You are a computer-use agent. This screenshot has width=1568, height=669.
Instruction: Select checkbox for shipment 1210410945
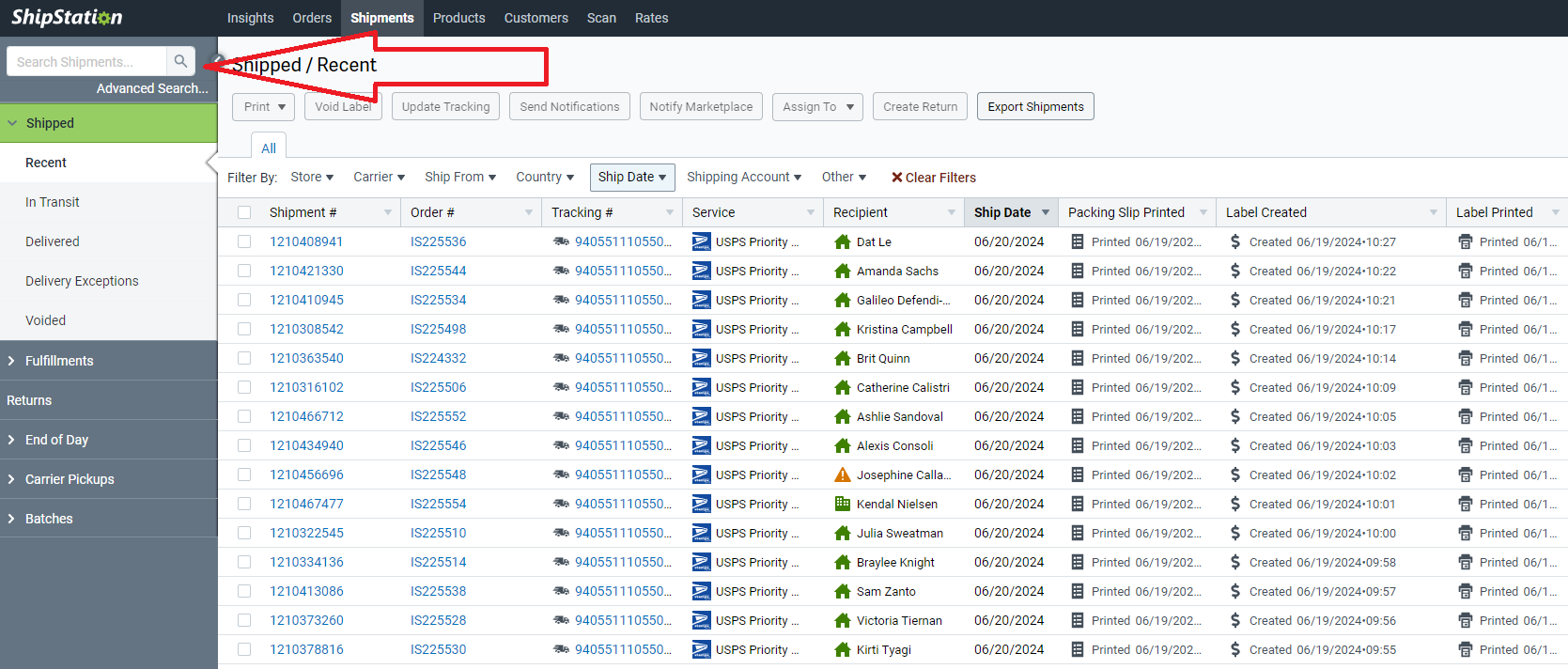(244, 300)
